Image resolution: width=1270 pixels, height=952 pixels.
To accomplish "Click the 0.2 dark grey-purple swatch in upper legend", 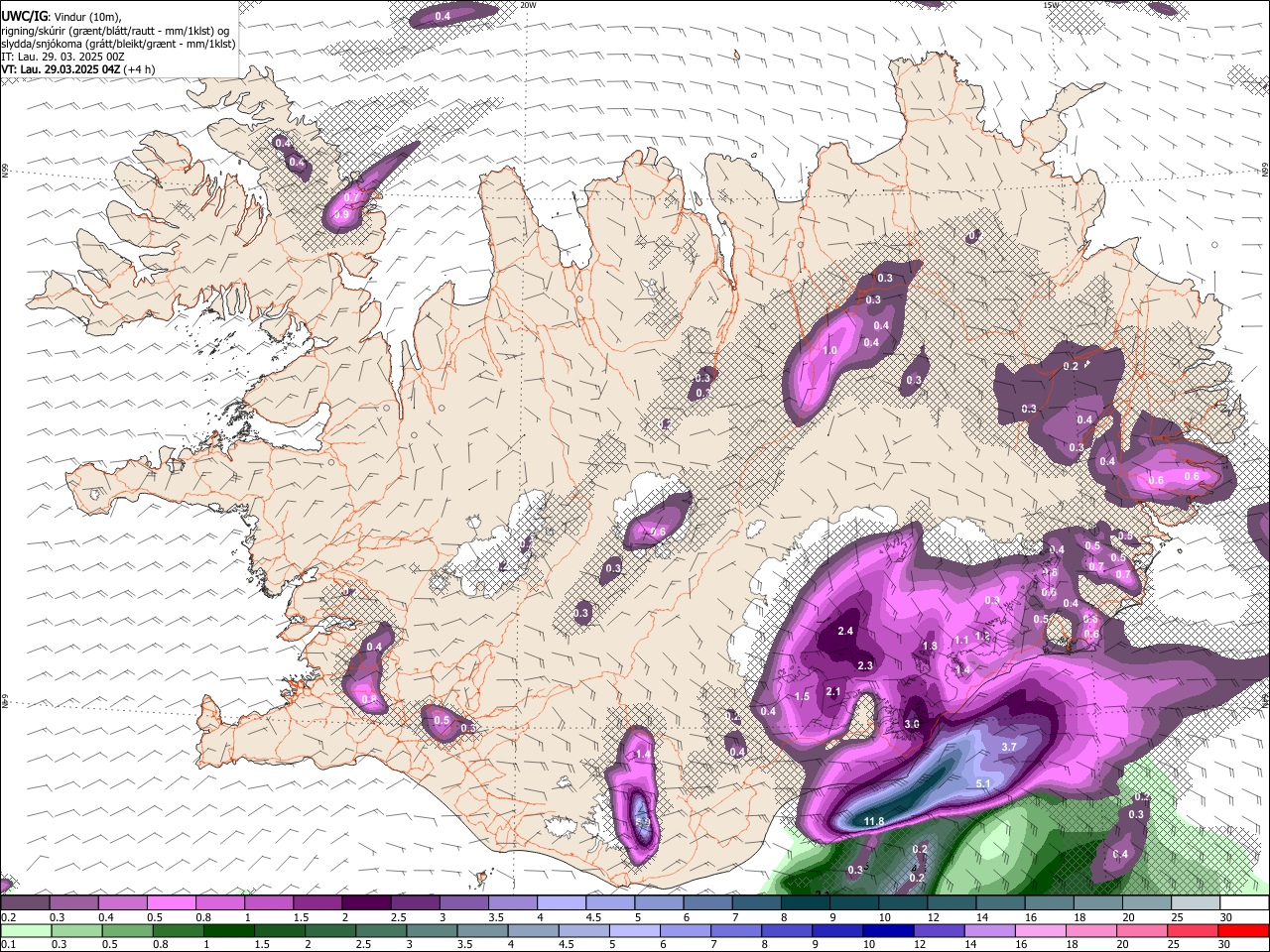I will 25,903.
